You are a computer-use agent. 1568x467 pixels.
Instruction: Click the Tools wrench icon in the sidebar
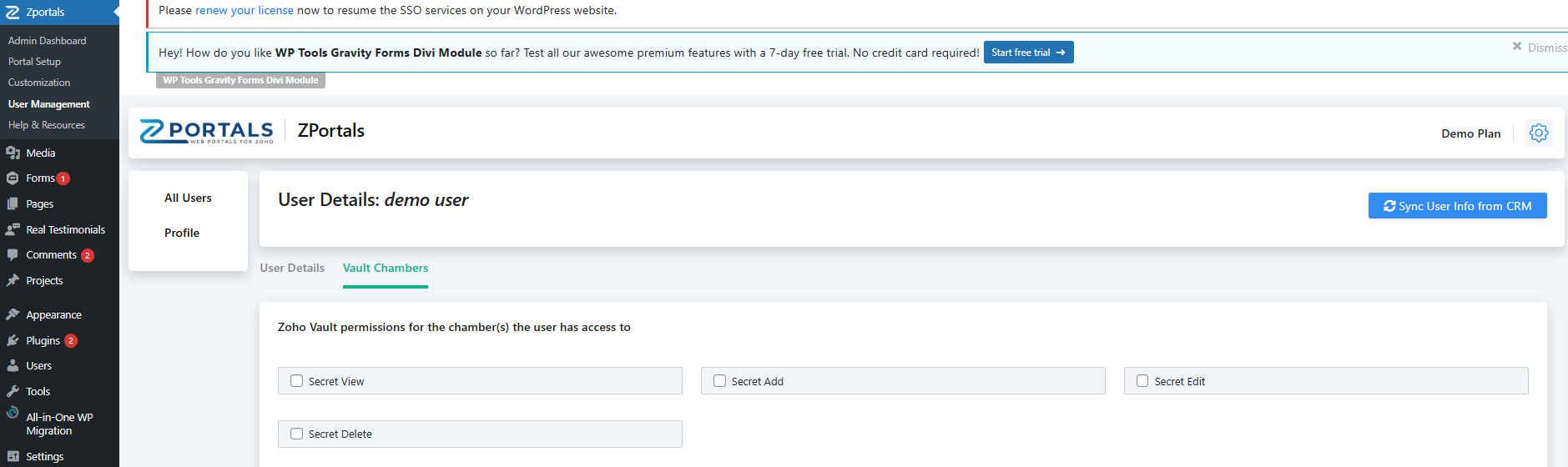[x=13, y=391]
